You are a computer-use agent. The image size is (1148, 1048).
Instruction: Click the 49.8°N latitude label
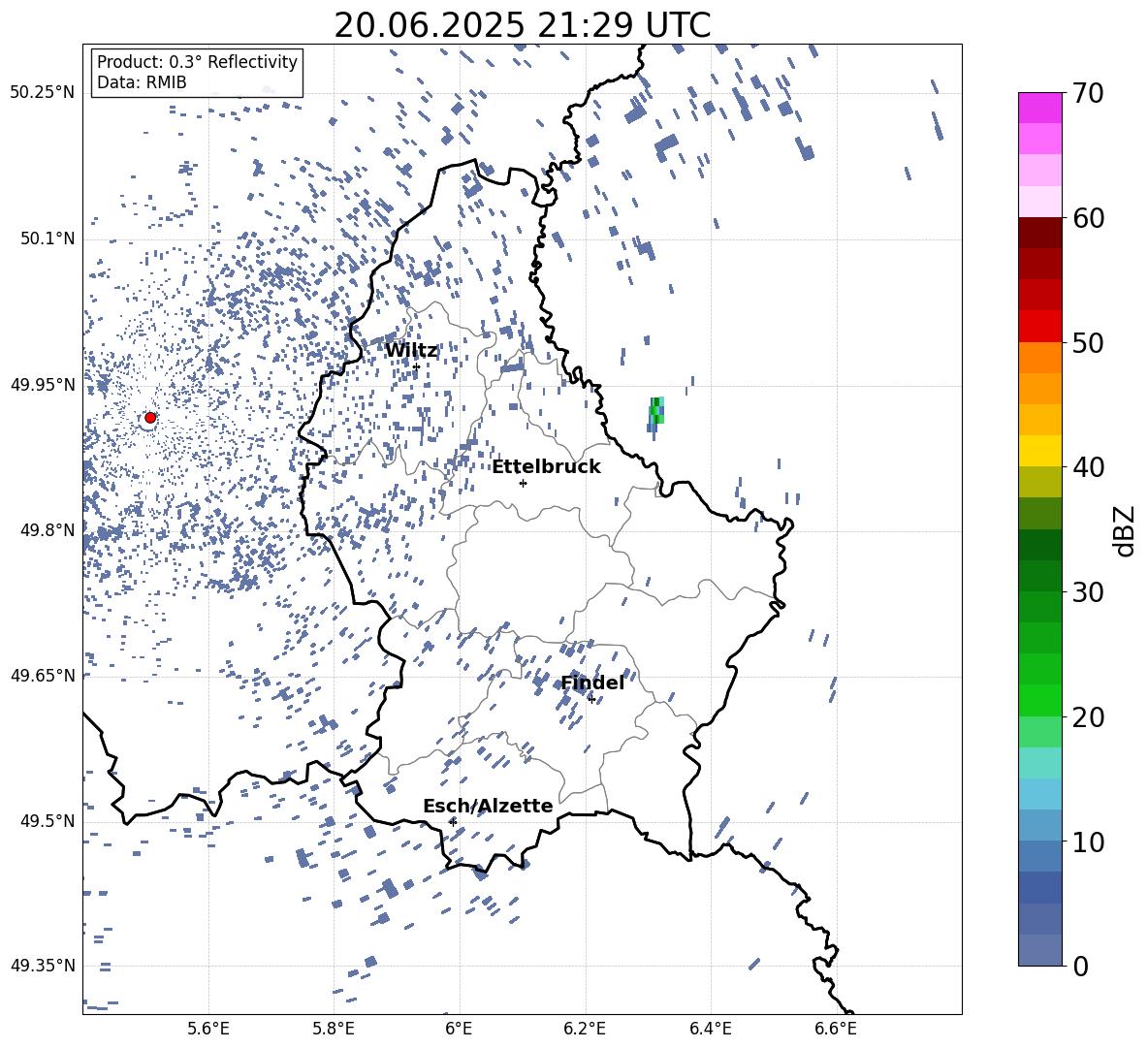pos(48,530)
